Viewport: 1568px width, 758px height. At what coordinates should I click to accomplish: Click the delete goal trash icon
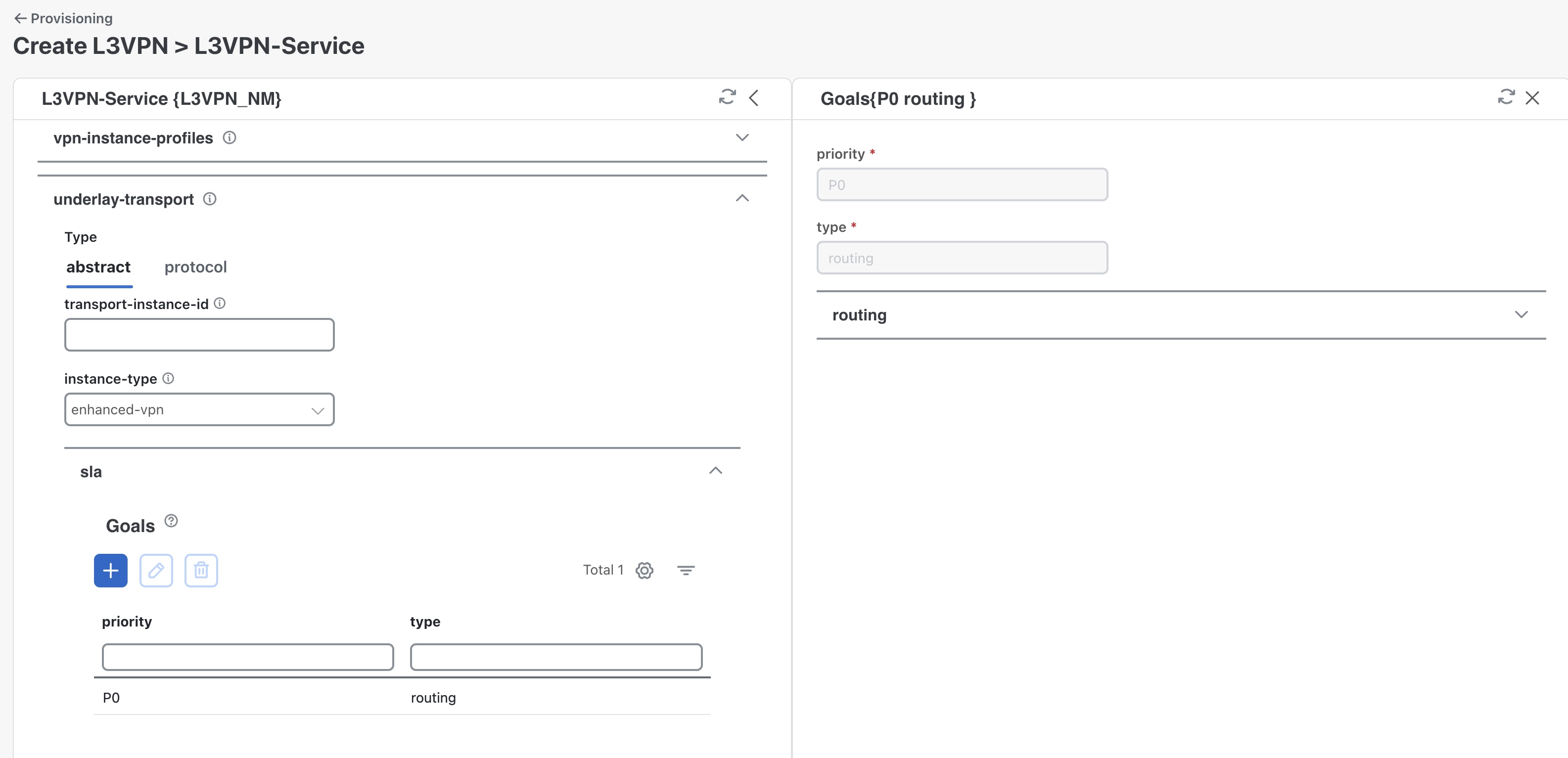pos(201,570)
